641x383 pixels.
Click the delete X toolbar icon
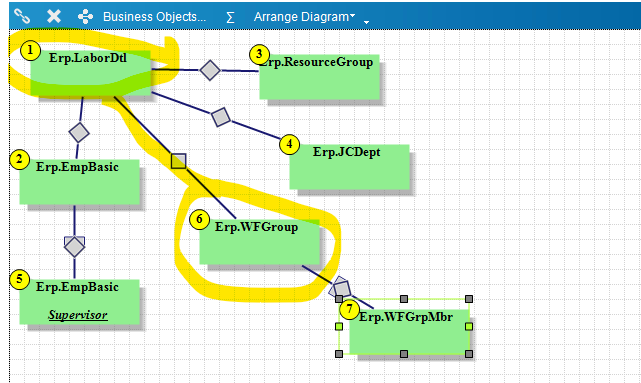(x=54, y=16)
